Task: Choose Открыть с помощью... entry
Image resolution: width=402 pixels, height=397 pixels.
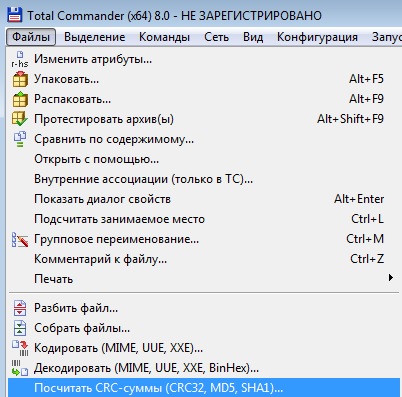Action: (x=204, y=159)
